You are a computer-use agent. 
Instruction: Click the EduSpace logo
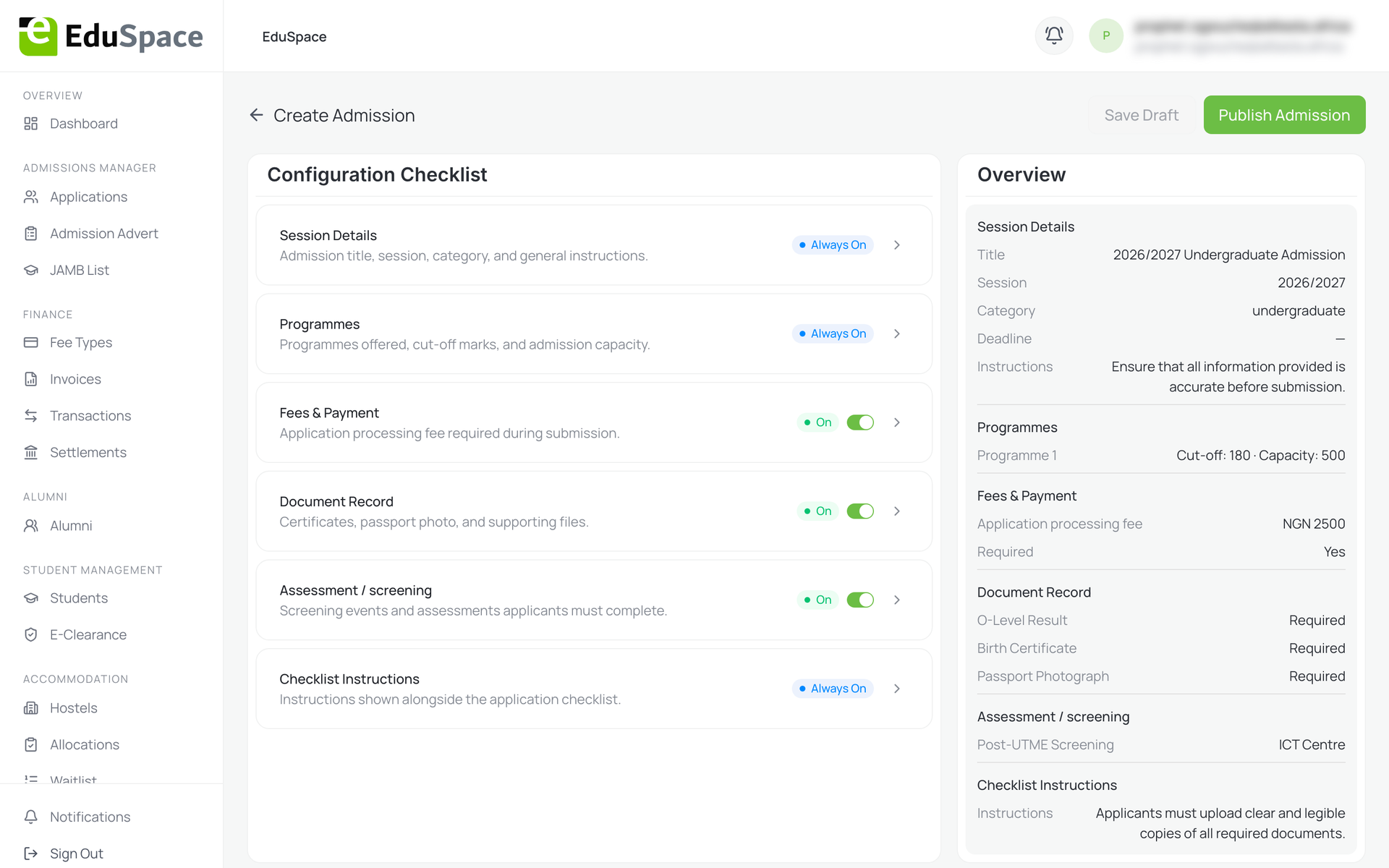111,36
